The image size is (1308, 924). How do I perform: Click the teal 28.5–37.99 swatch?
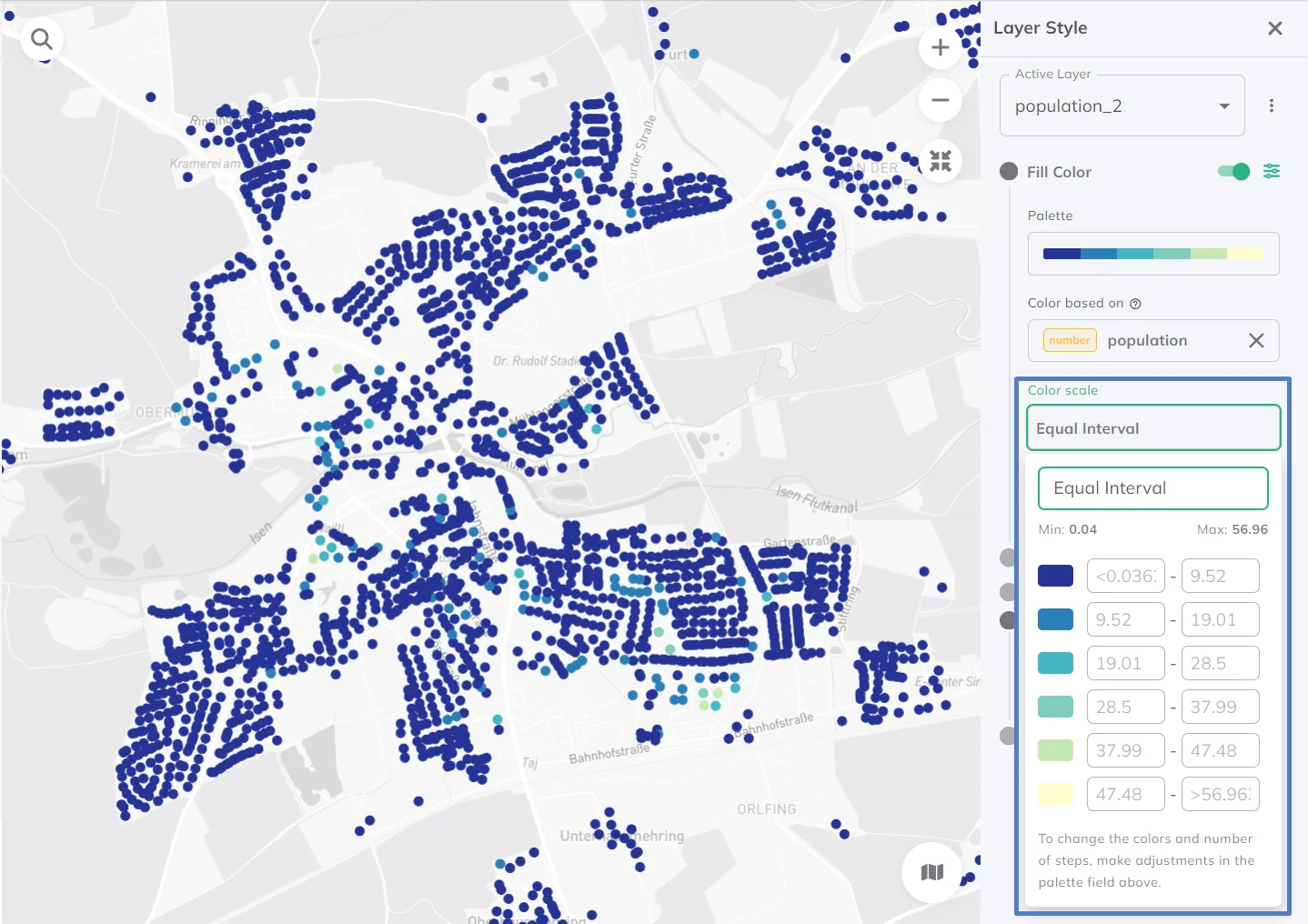[1055, 707]
